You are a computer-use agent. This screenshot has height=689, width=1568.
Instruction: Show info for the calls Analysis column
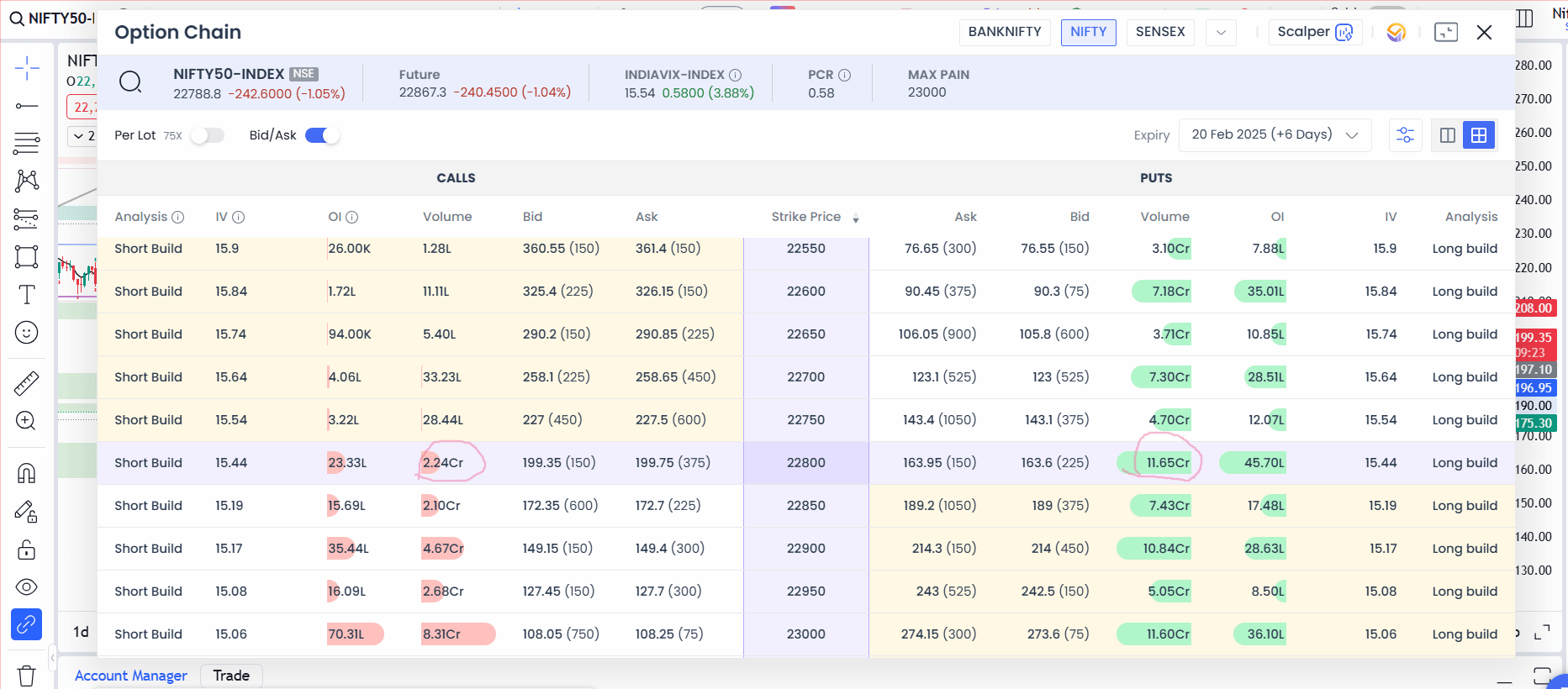(178, 217)
